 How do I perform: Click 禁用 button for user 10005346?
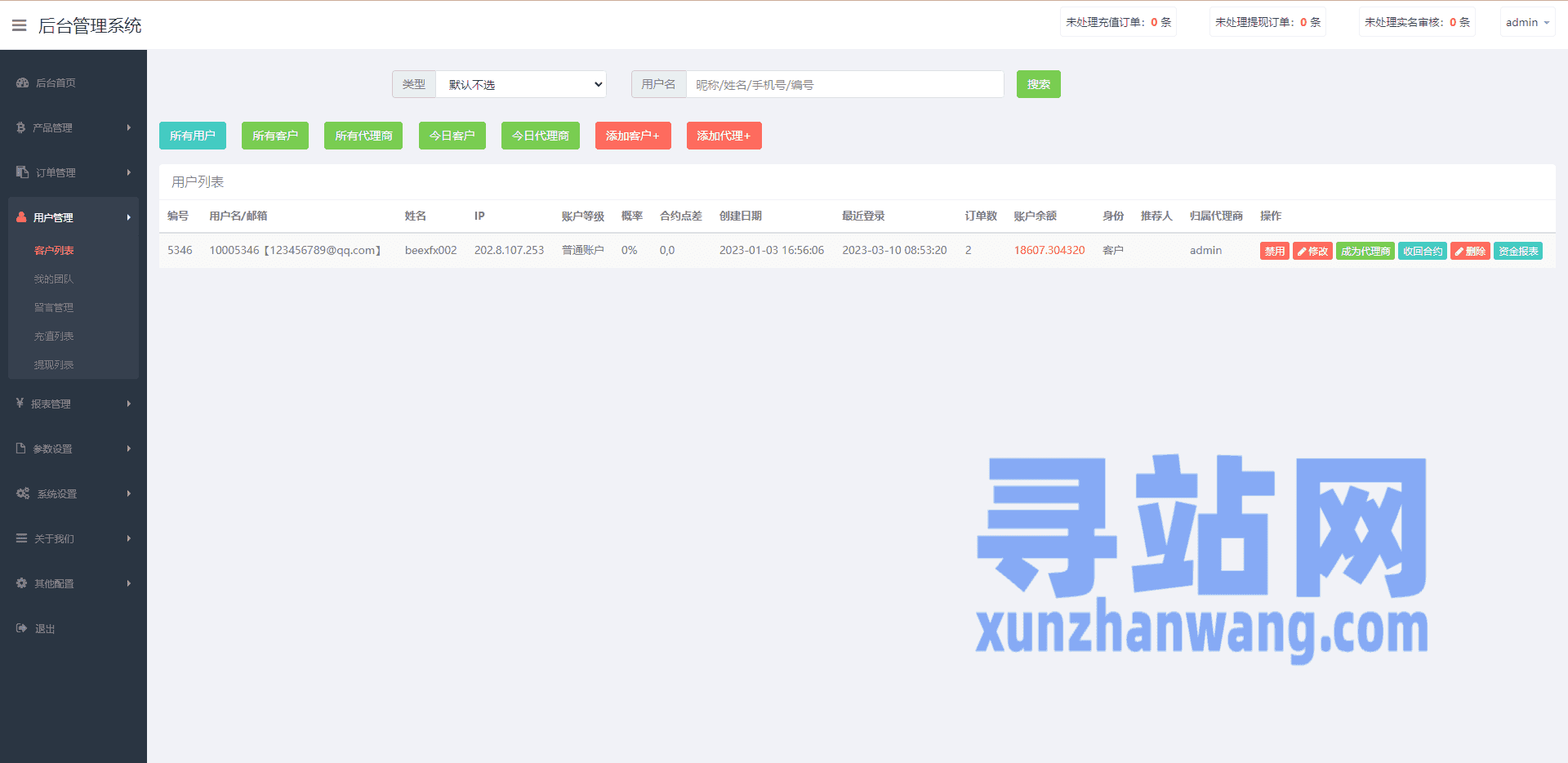(1275, 251)
